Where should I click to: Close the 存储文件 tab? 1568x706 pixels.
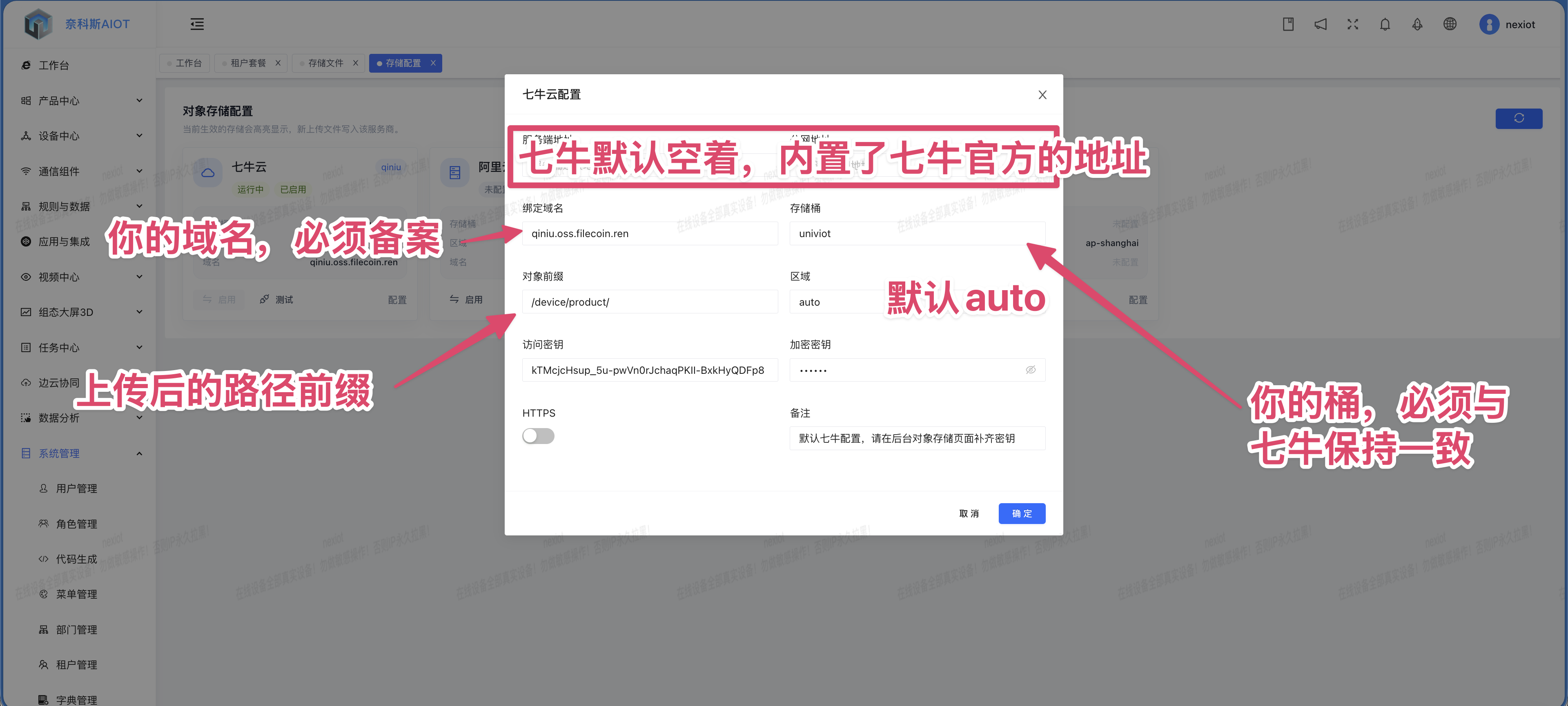point(356,63)
